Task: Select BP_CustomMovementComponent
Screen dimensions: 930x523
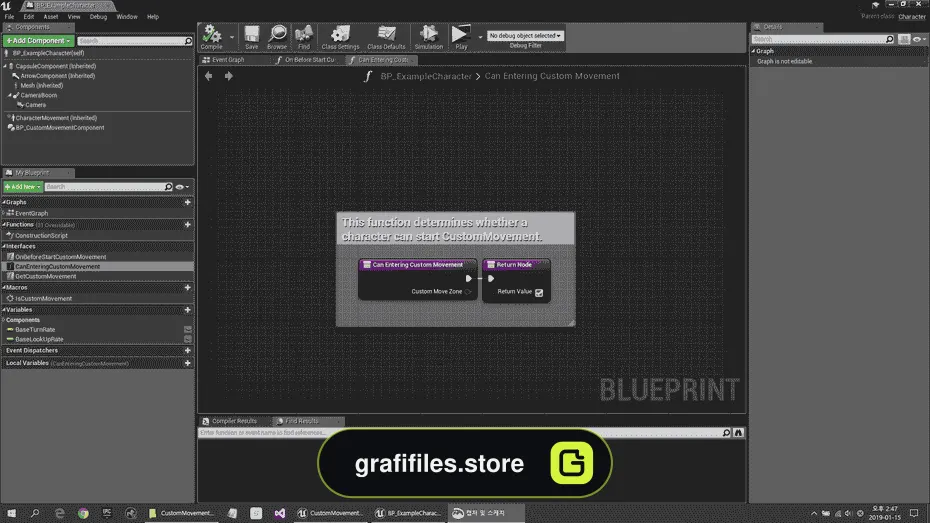Action: click(60, 127)
